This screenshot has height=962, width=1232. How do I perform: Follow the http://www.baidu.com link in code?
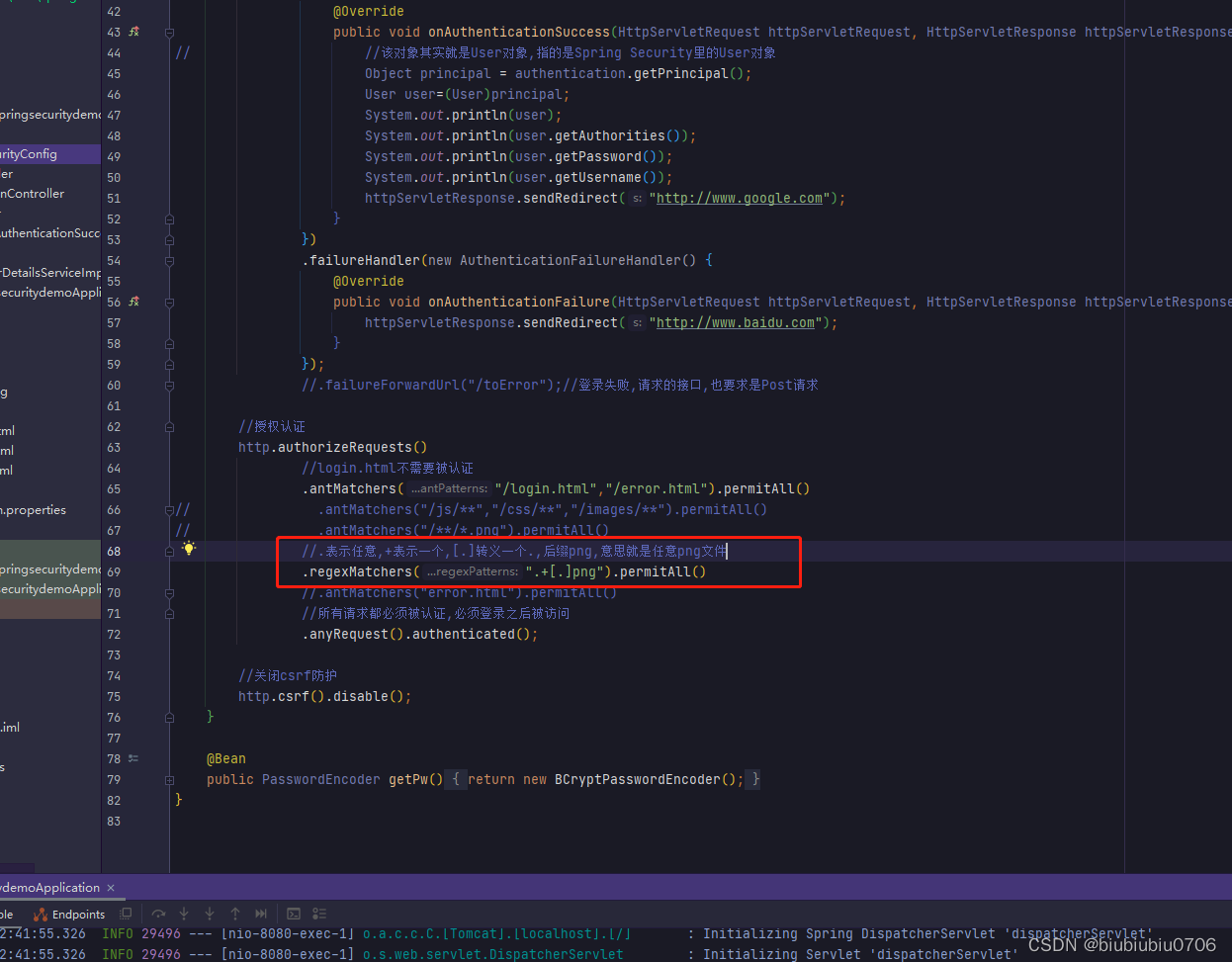(736, 322)
